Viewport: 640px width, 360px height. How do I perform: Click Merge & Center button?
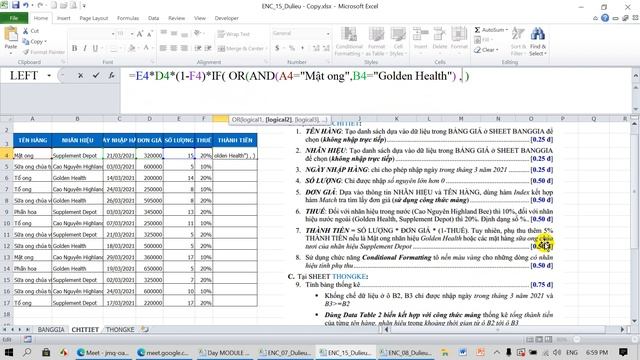pos(241,49)
